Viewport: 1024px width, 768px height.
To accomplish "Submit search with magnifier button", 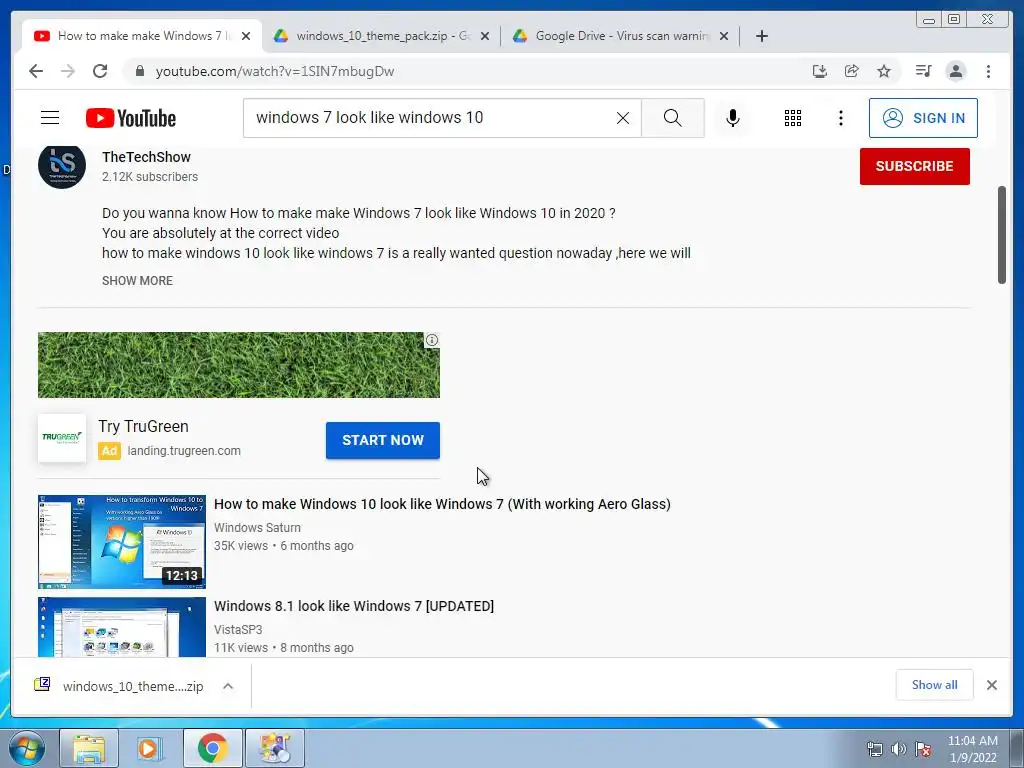I will [673, 118].
